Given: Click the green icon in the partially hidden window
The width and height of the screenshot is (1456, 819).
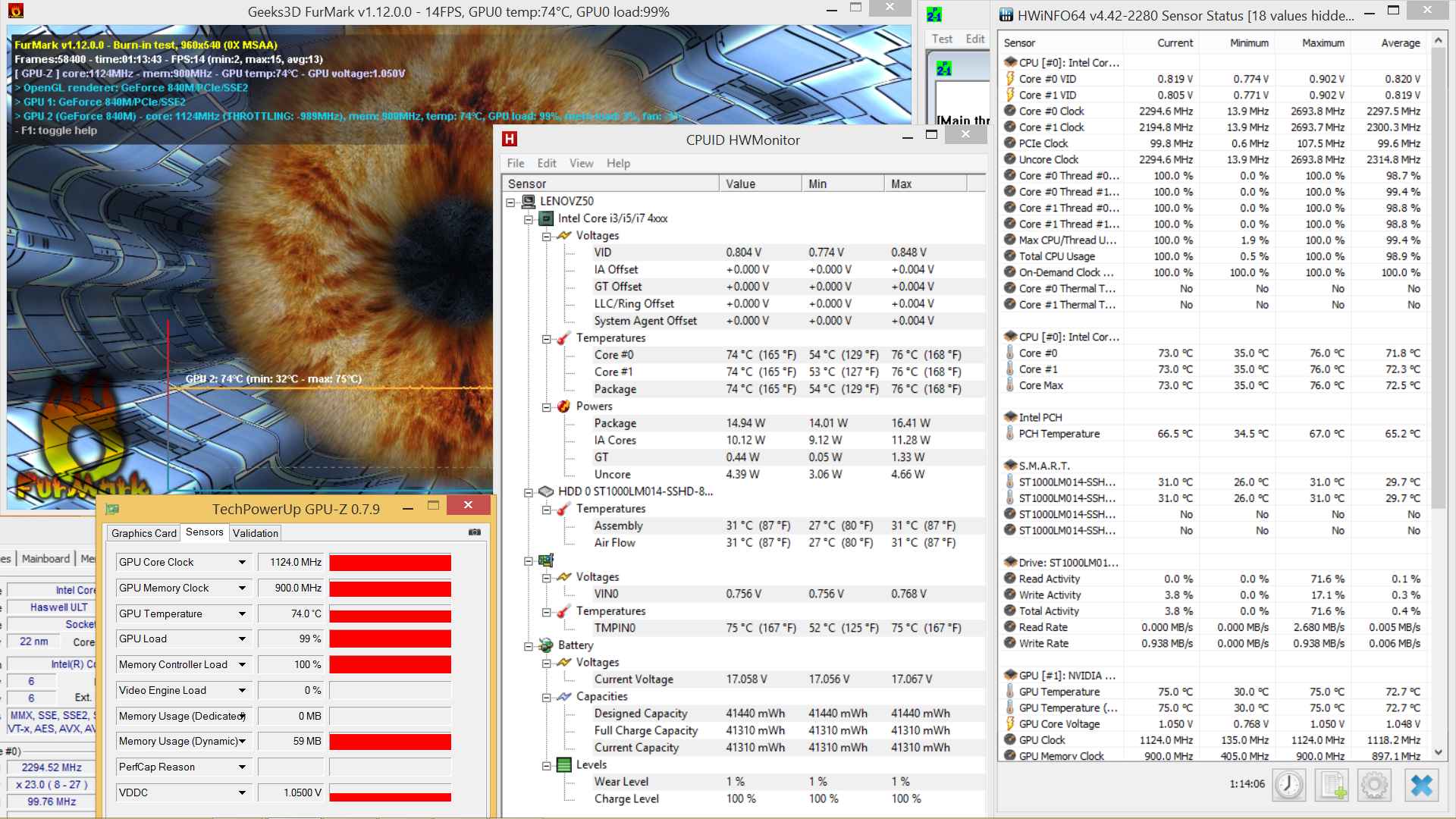Looking at the screenshot, I should tap(934, 14).
